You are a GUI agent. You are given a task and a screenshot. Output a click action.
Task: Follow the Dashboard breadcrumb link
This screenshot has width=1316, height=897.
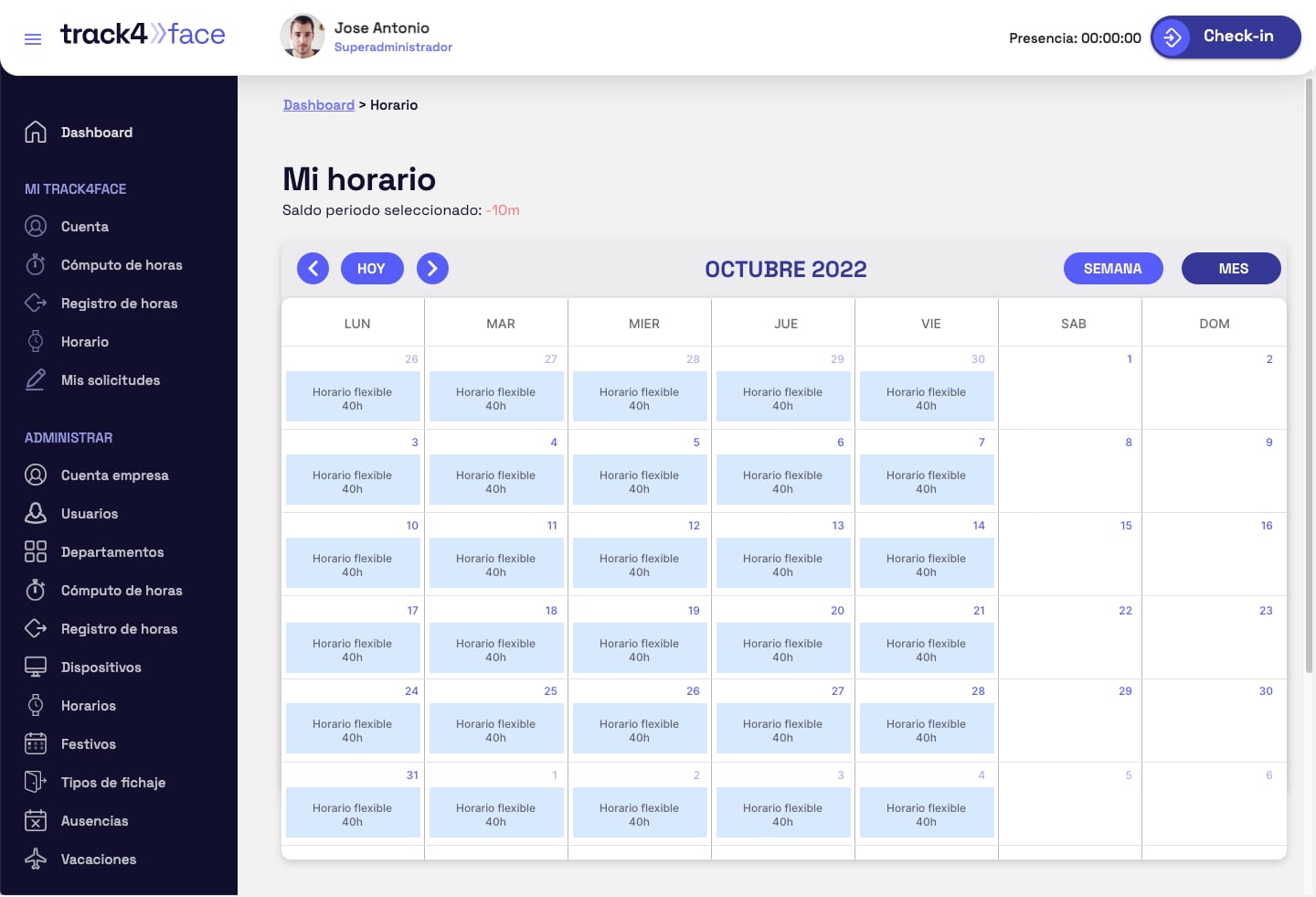pos(319,105)
